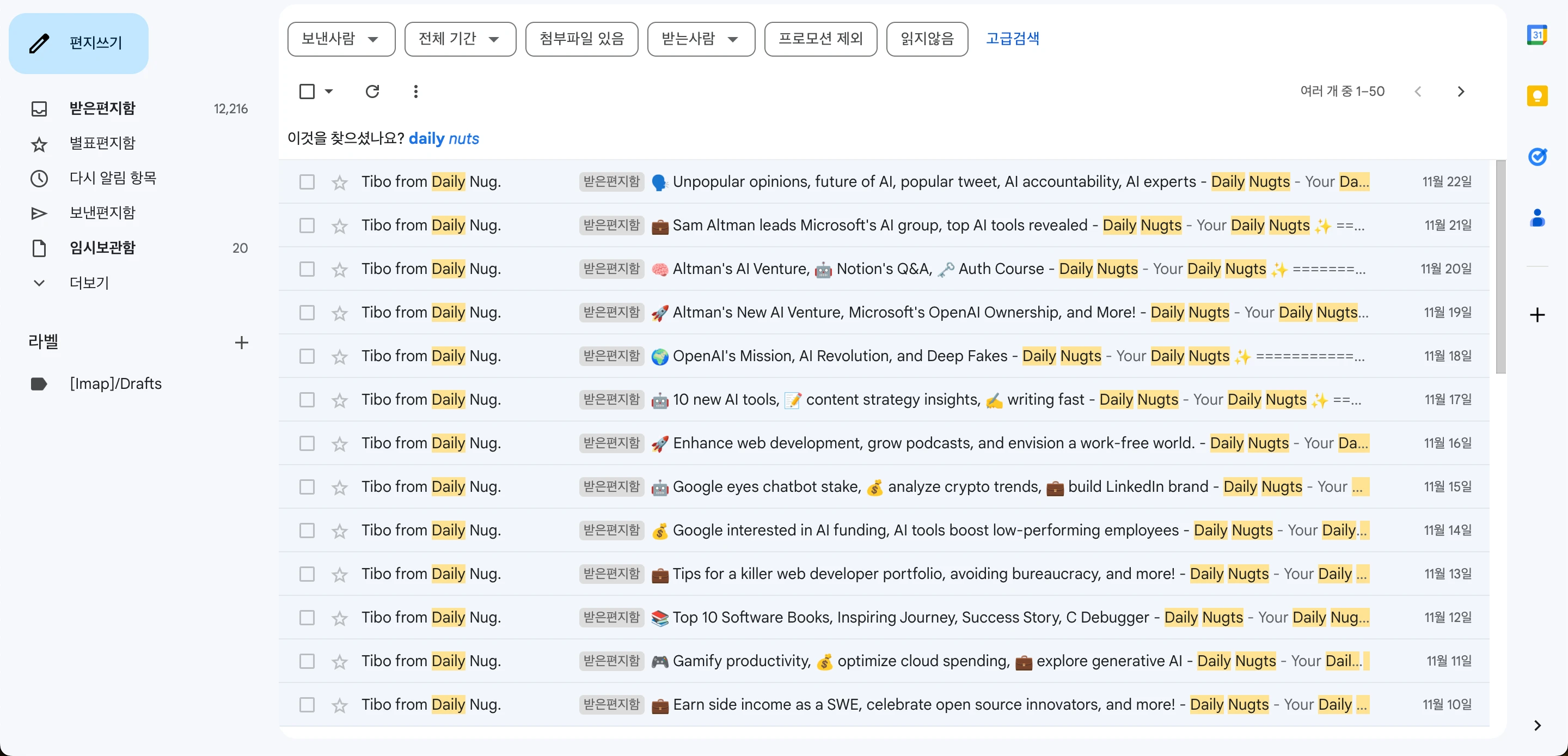Open the 전체 기간 date range dropdown

460,40
